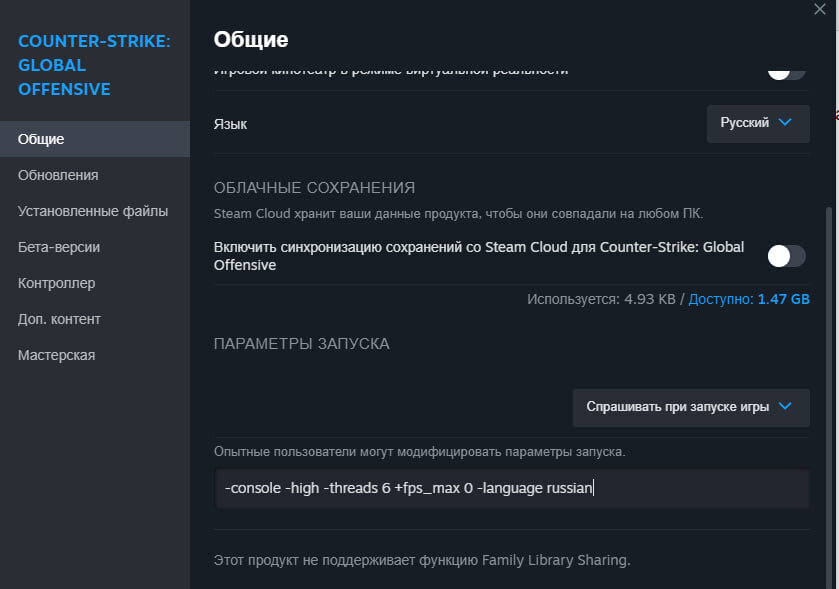Go to Установленные файлы section
Image resolution: width=839 pixels, height=589 pixels.
(95, 211)
